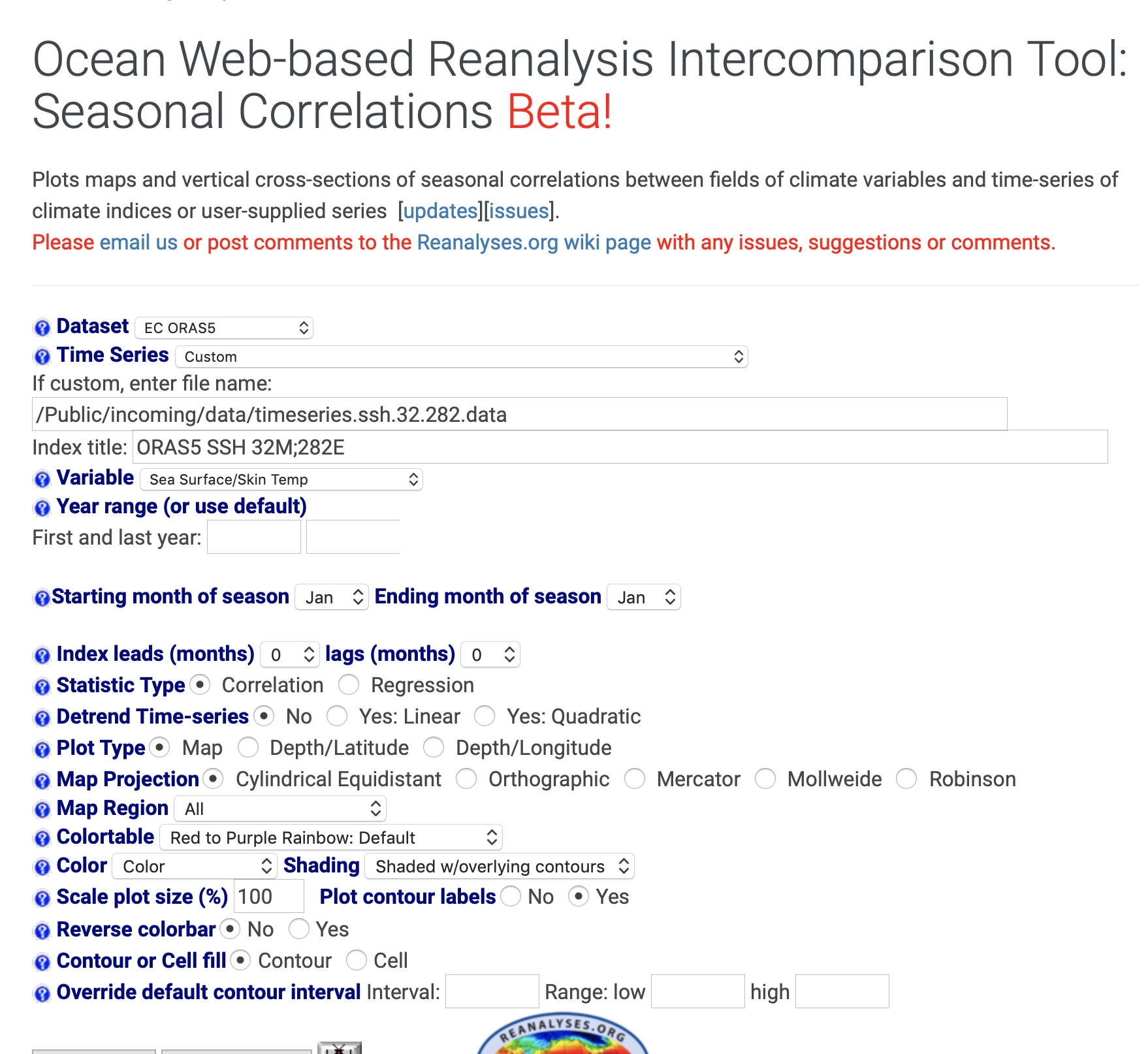This screenshot has width=1148, height=1054.
Task: Click the Range low field
Action: 698,991
